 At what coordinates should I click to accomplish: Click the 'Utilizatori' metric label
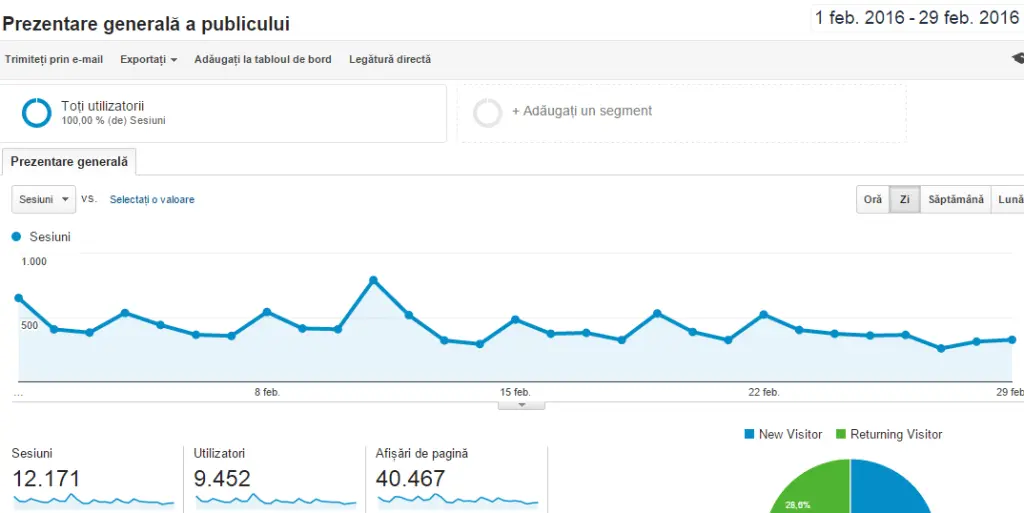click(x=219, y=453)
